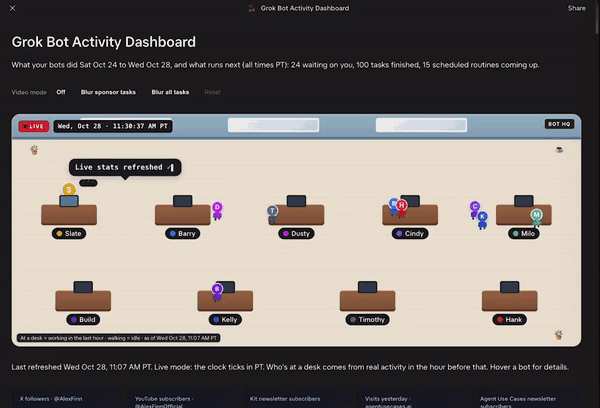Open the YouTube subscribers card
600x408 pixels.
click(x=182, y=399)
